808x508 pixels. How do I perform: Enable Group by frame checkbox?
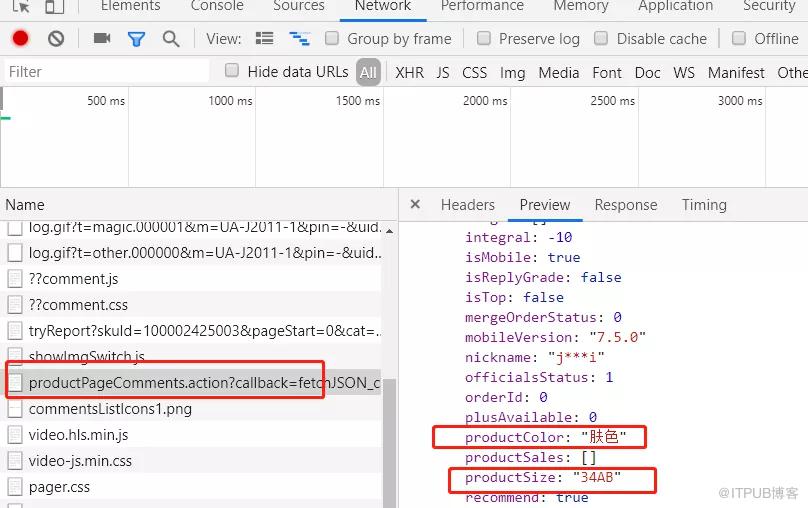[x=332, y=38]
